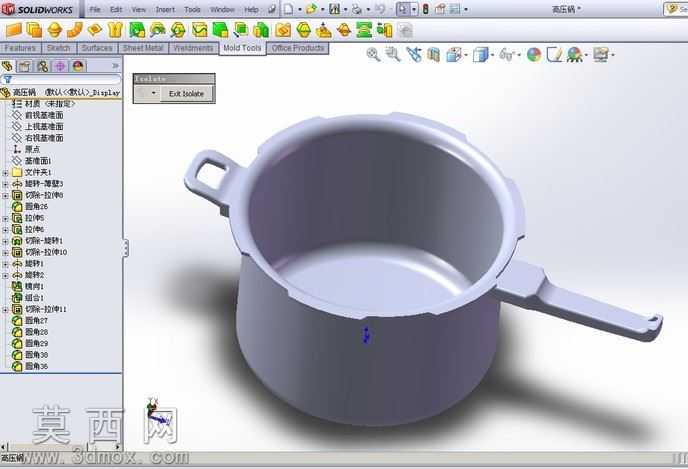Screen dimensions: 688x469
Task: Click the Open file folder icon
Action: tap(312, 9)
